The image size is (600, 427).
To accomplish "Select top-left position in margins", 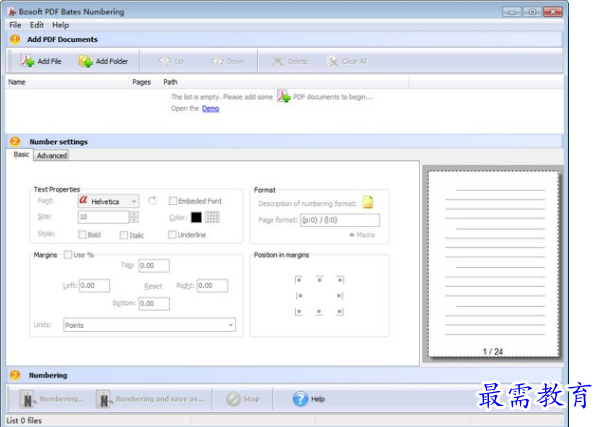I will pyautogui.click(x=298, y=280).
